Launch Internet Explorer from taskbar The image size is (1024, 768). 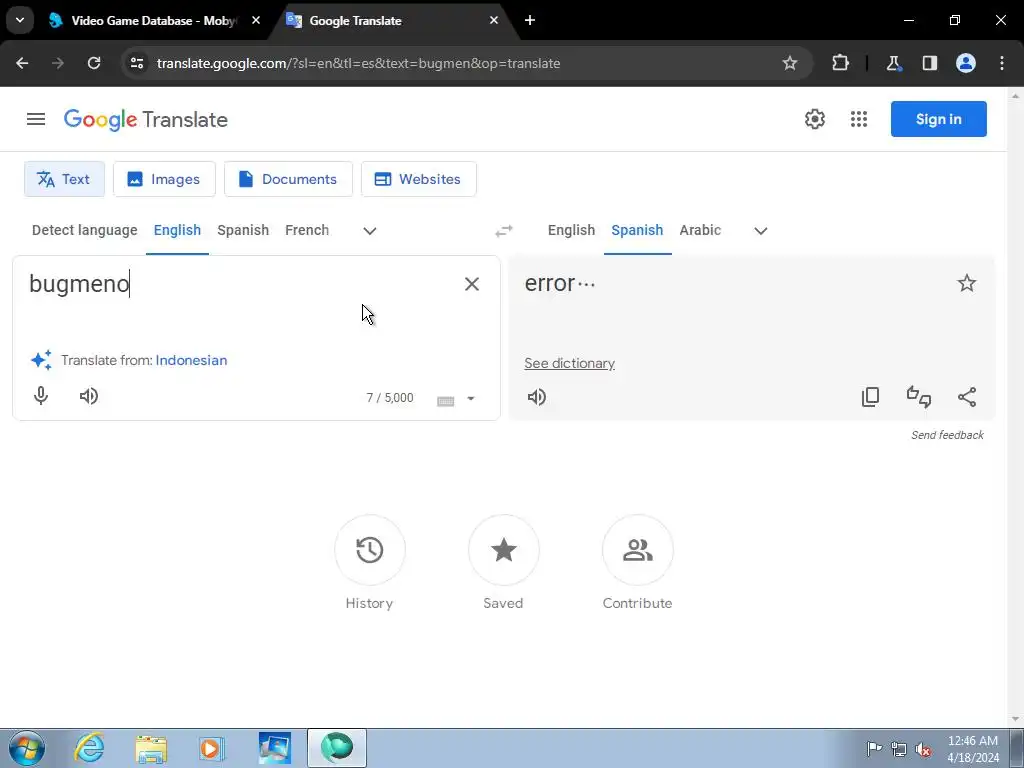89,748
